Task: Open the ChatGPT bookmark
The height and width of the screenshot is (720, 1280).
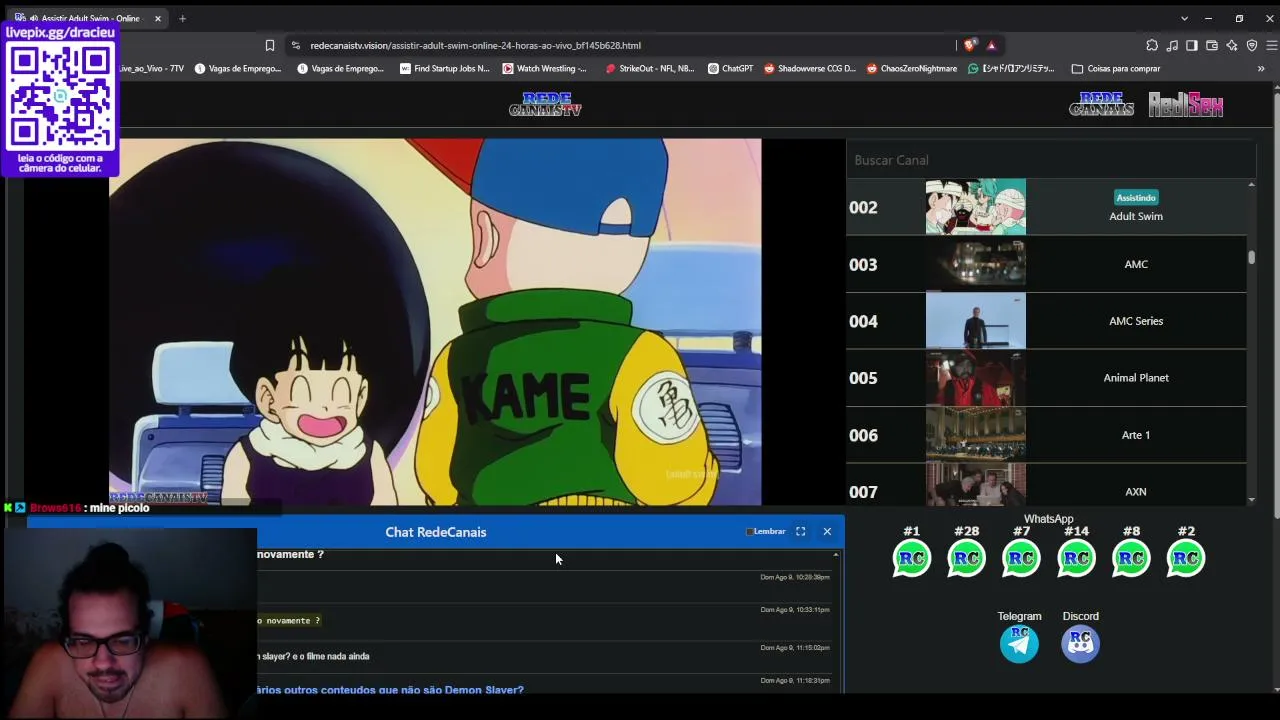Action: [x=730, y=69]
